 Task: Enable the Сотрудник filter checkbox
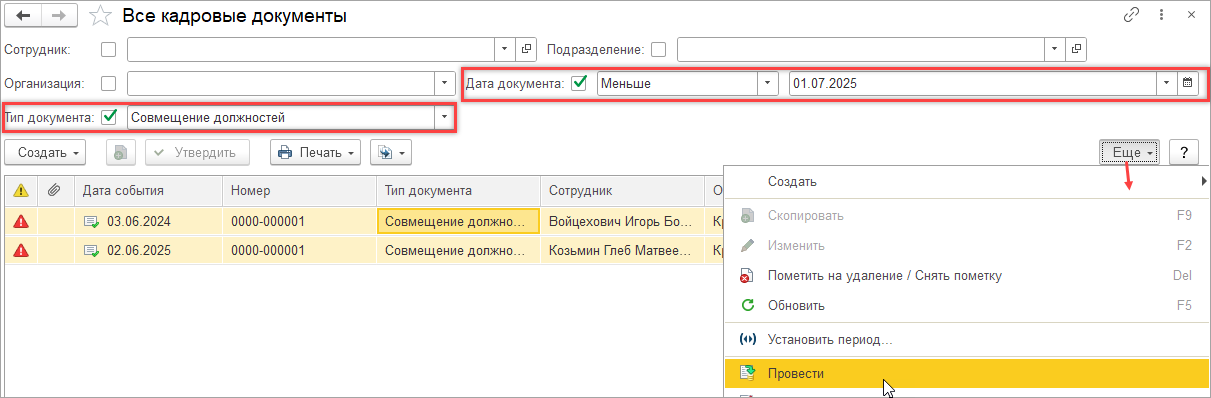(109, 49)
